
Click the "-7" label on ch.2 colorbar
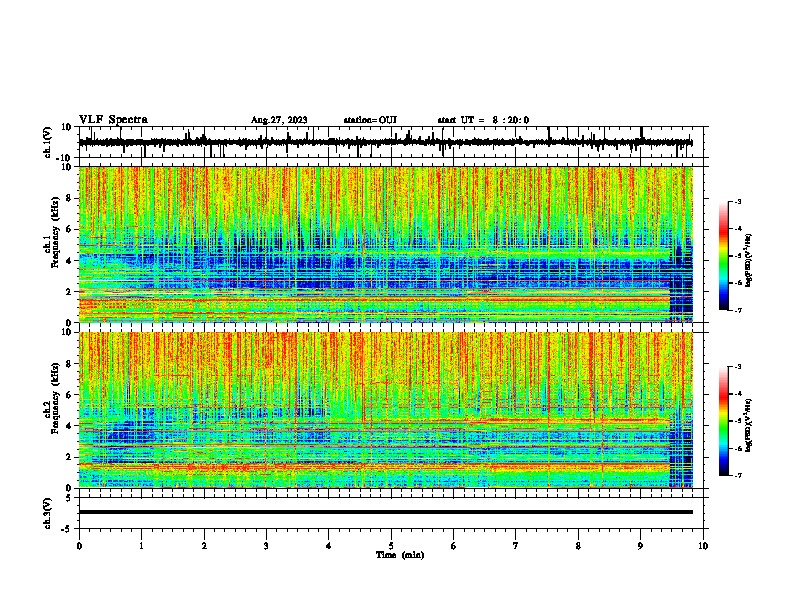click(738, 475)
